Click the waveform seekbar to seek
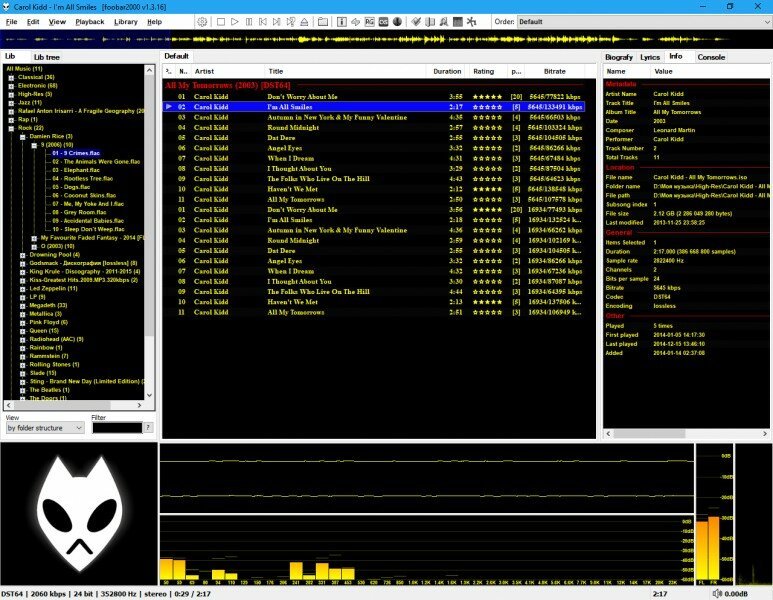 400,39
